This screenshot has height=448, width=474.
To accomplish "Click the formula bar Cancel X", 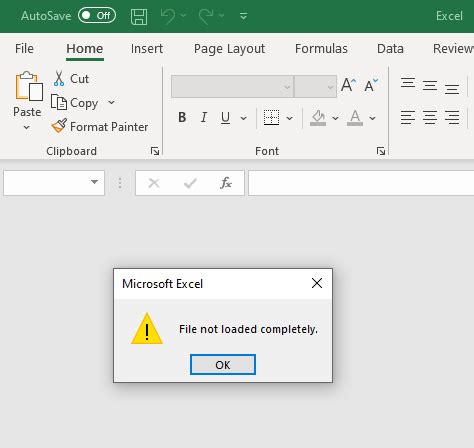I will point(154,183).
